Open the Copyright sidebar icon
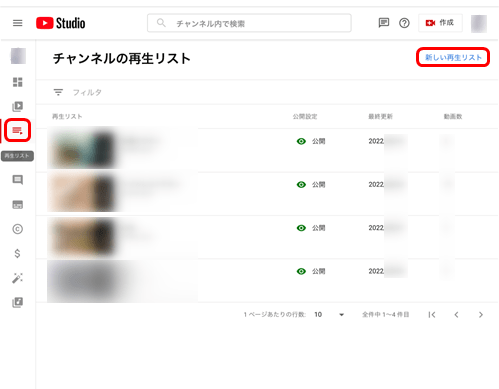 coord(18,229)
